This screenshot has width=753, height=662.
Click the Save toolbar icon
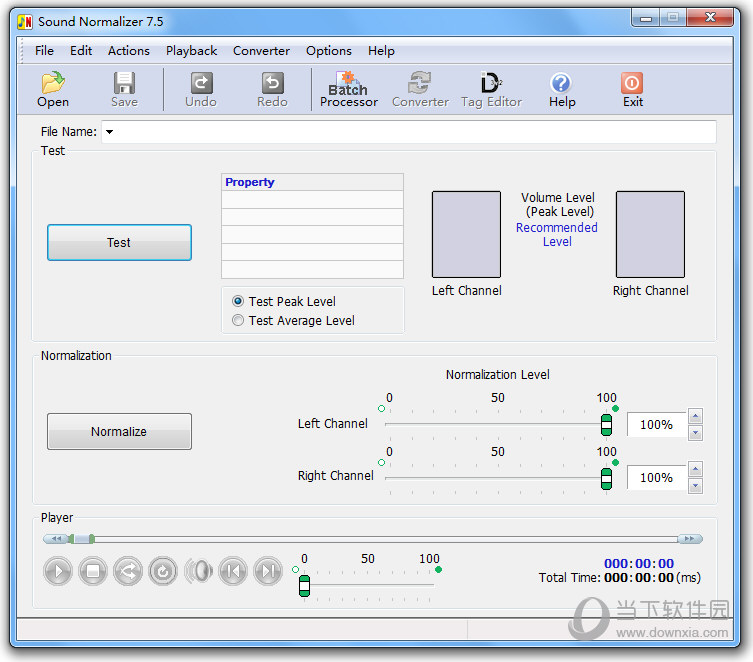pyautogui.click(x=124, y=89)
